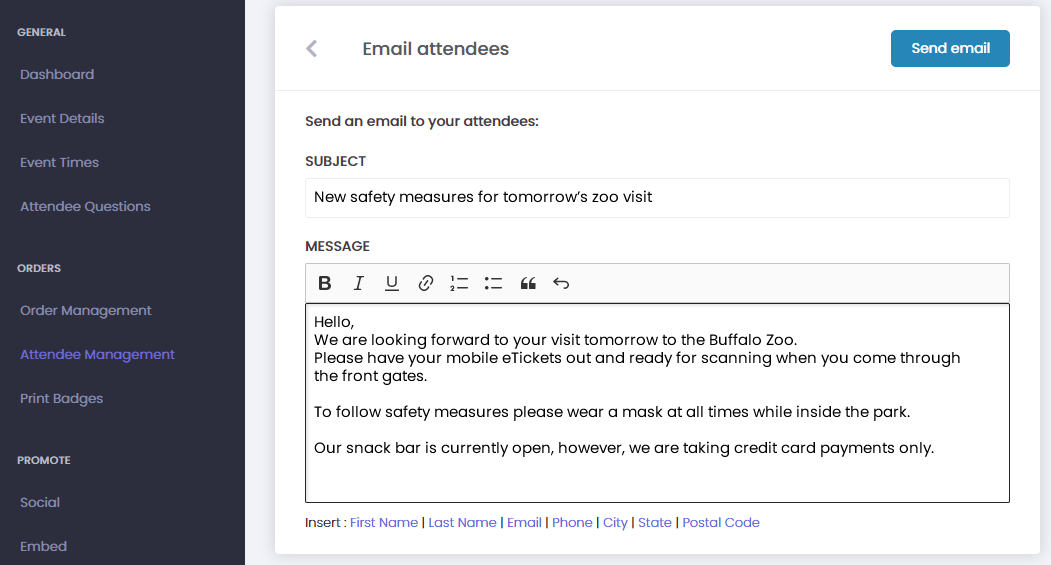The height and width of the screenshot is (565, 1051).
Task: Go back using the left chevron arrow
Action: 312,48
